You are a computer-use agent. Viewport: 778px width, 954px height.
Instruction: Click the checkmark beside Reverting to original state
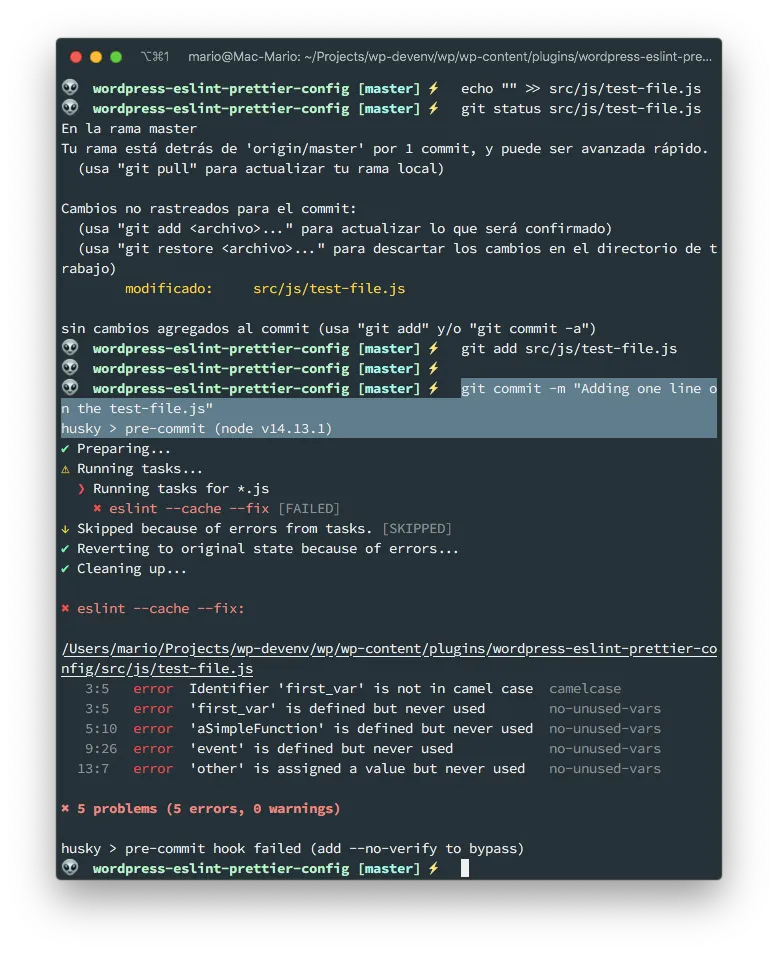(x=65, y=549)
